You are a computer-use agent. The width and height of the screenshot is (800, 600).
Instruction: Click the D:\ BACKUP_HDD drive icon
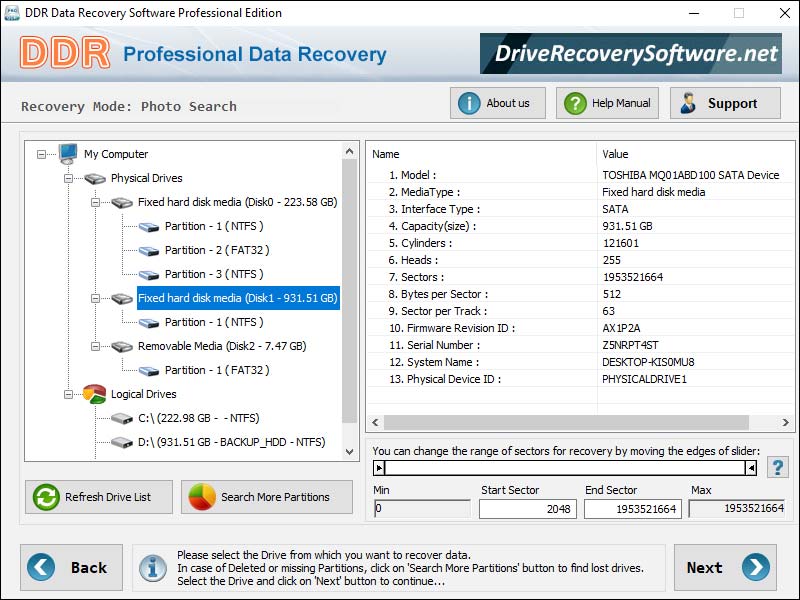[x=122, y=442]
